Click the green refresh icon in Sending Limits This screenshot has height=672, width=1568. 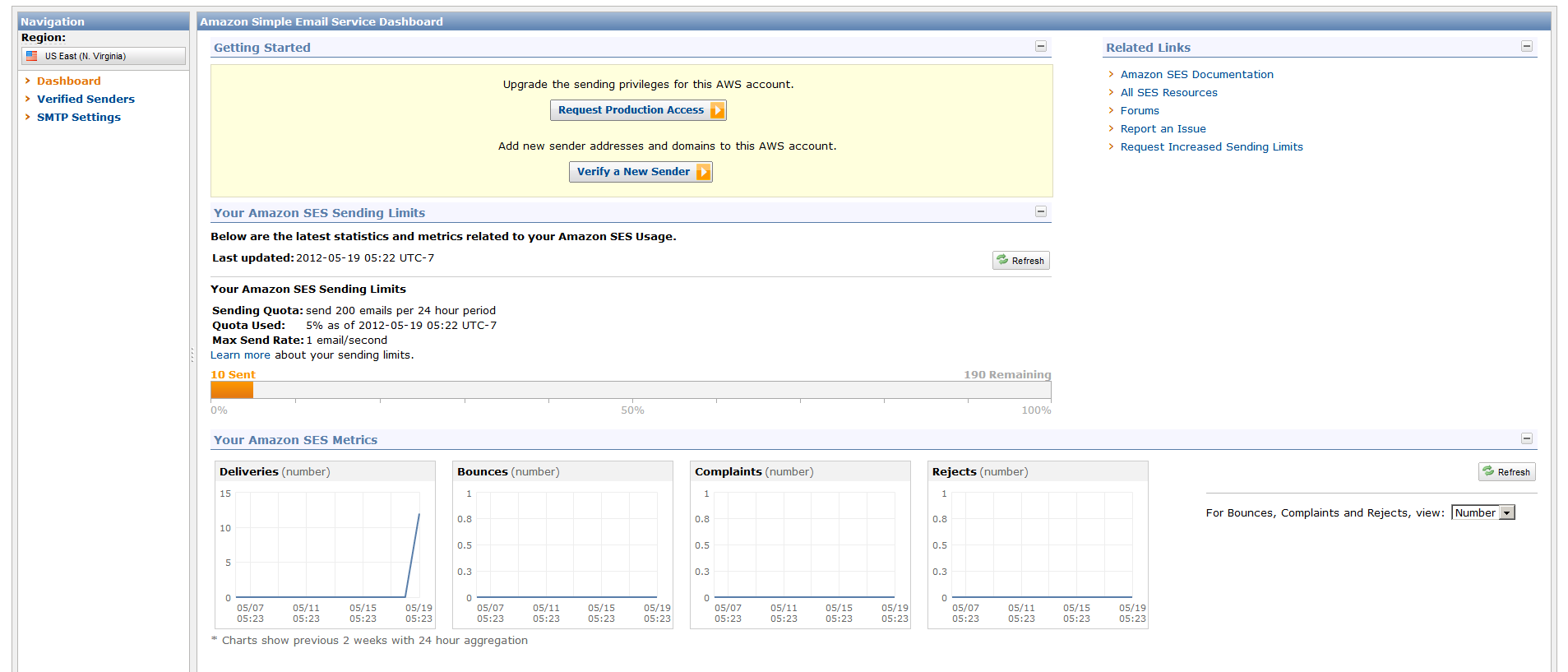point(1002,260)
